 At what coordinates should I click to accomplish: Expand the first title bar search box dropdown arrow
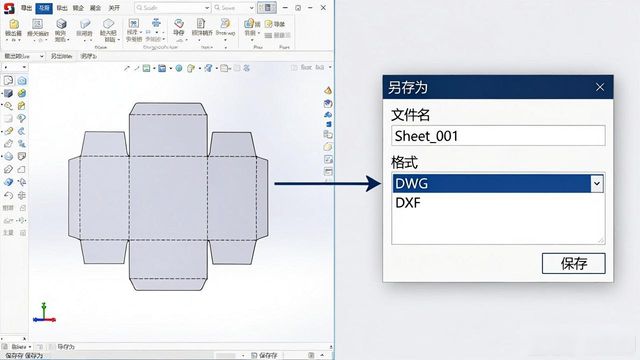[x=207, y=8]
